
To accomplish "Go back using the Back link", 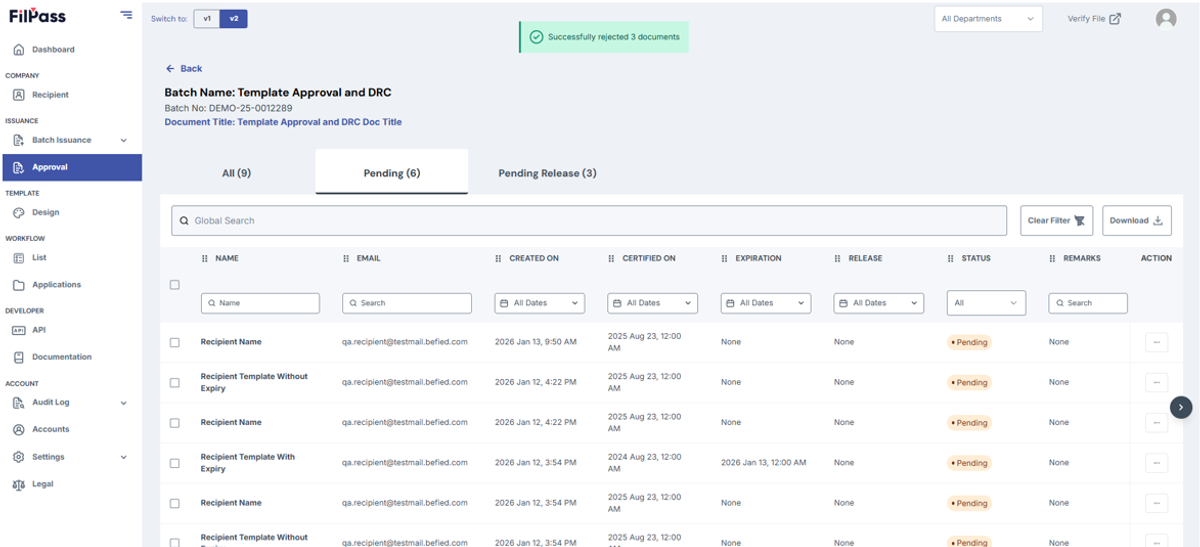I will [184, 69].
